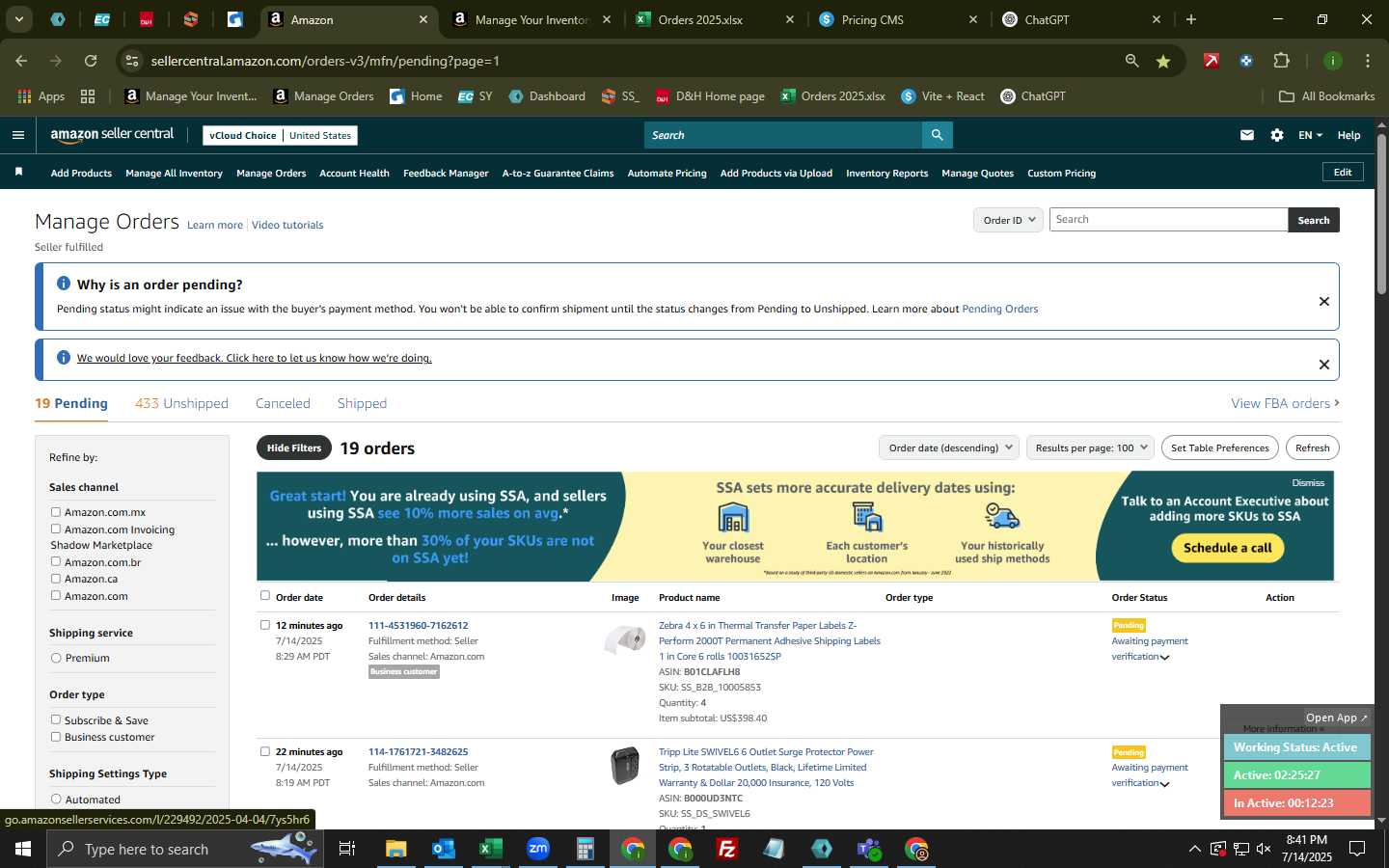The width and height of the screenshot is (1389, 868).
Task: Reload the page with browser refresh icon
Action: pyautogui.click(x=91, y=61)
